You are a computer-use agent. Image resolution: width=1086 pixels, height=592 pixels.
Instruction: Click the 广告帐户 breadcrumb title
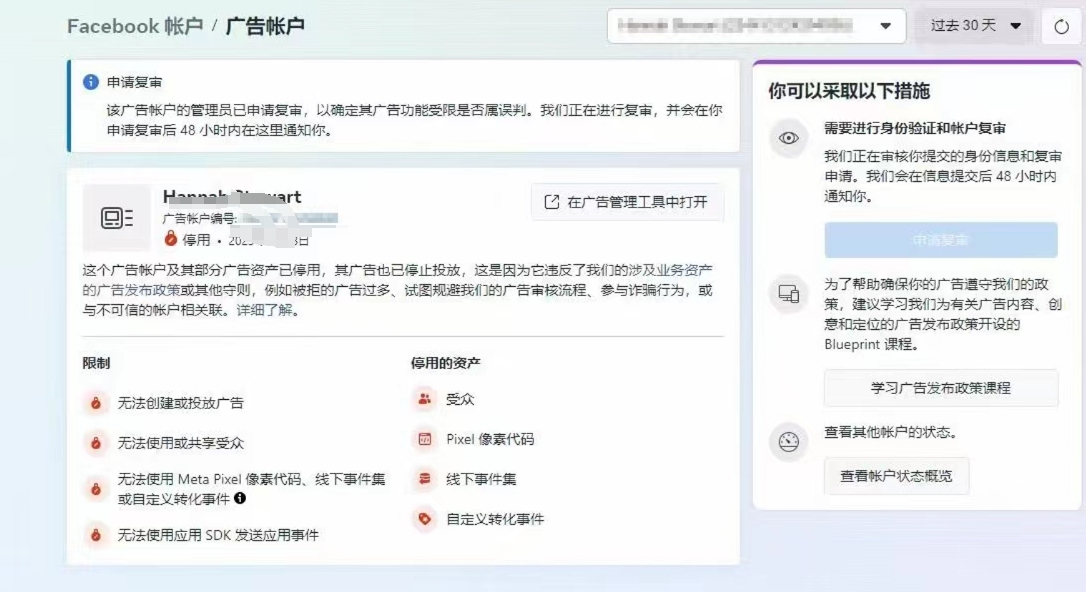pyautogui.click(x=265, y=26)
